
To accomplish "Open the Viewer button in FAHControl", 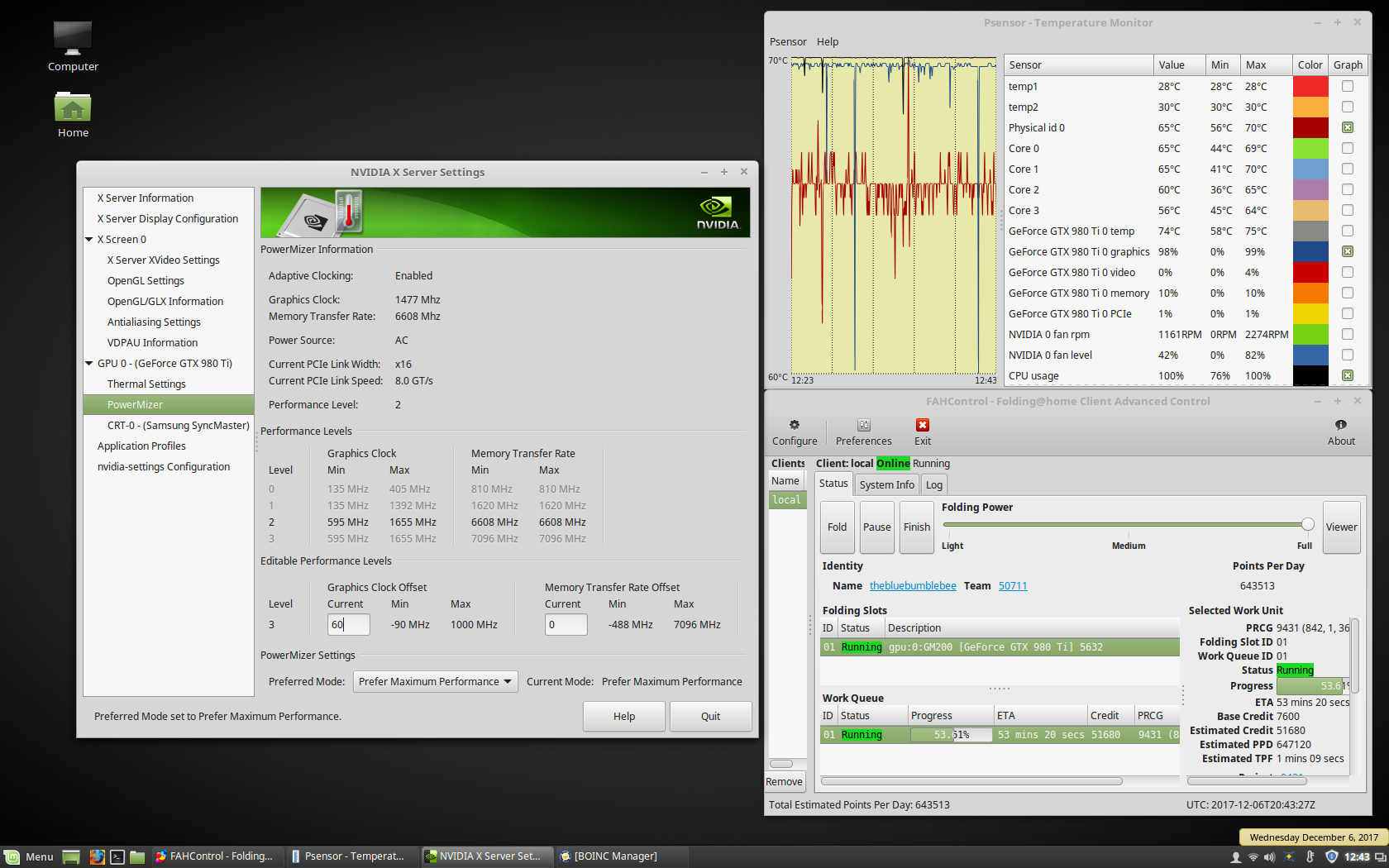I will click(x=1341, y=527).
